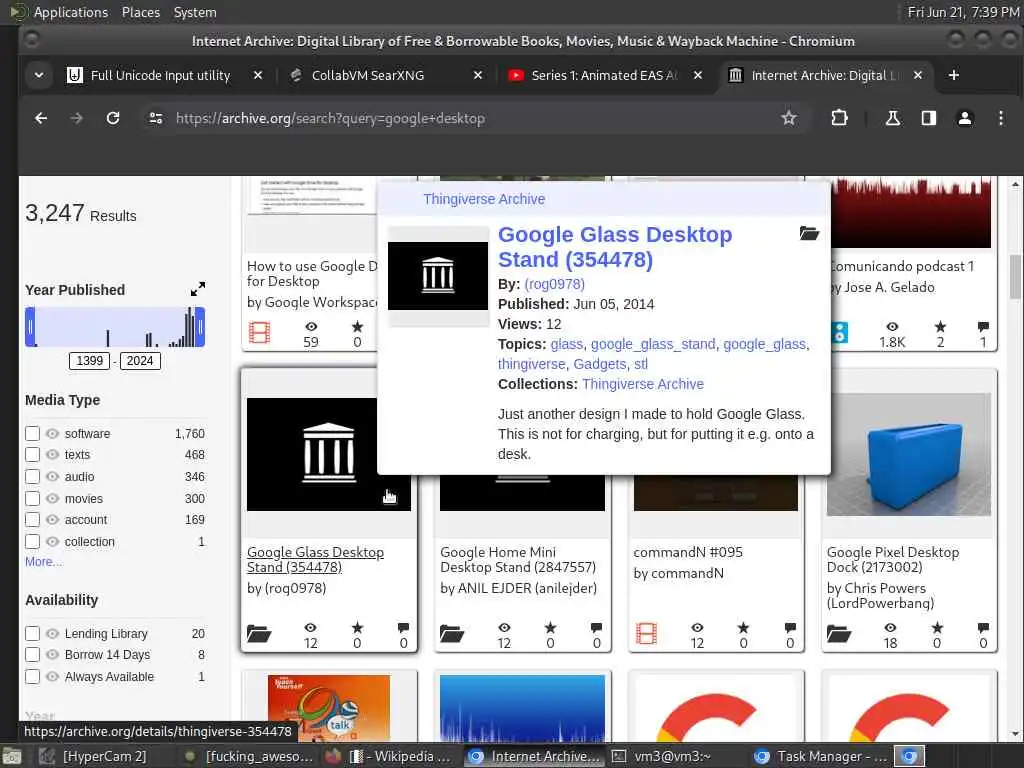This screenshot has width=1024, height=768.
Task: Go back using browser back arrow
Action: click(41, 118)
